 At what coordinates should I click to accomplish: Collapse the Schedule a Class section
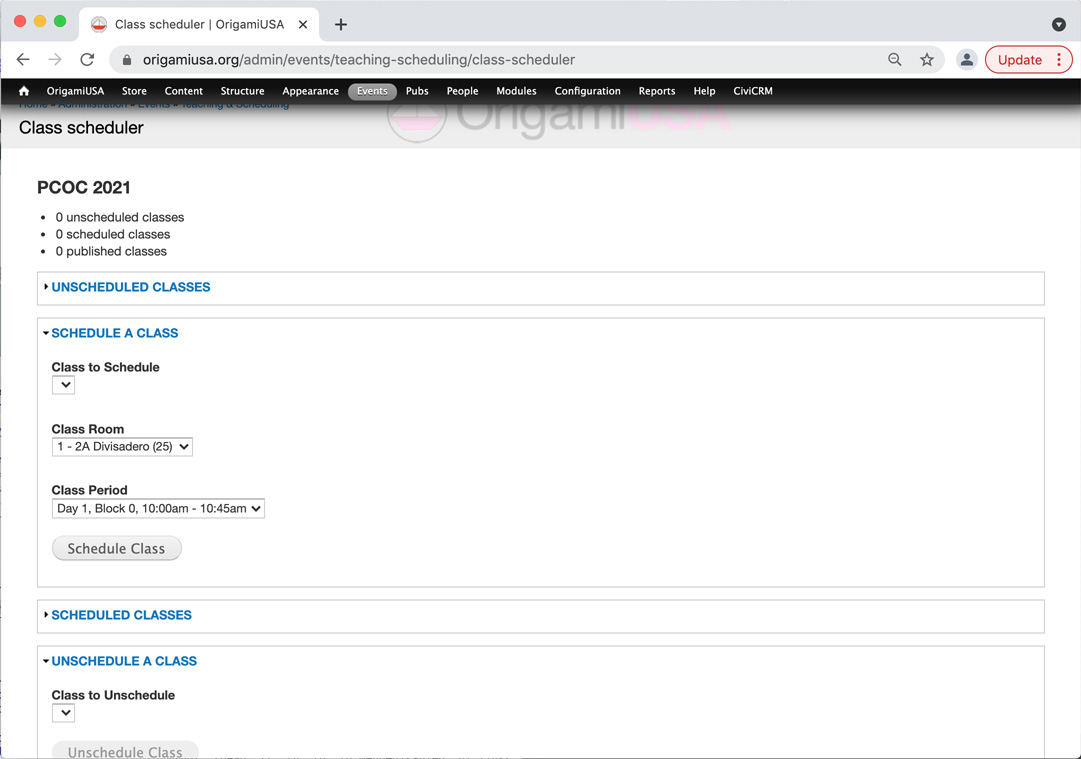coord(114,333)
